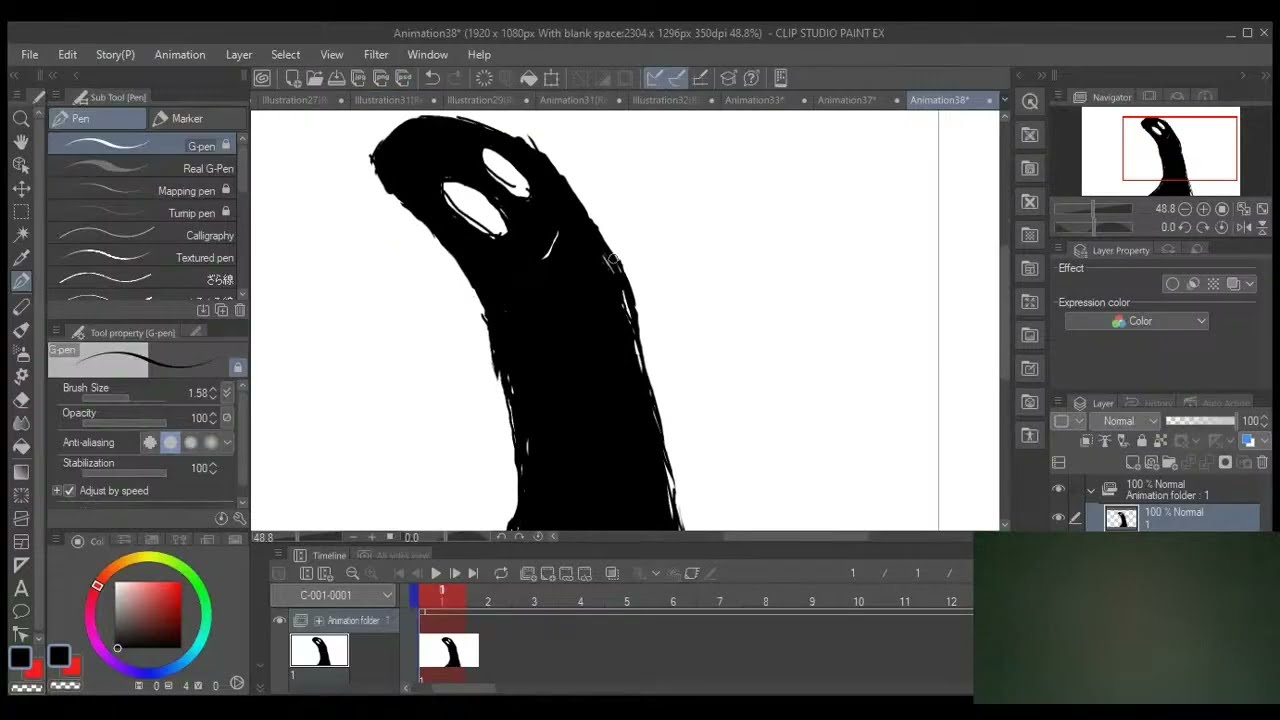
Task: Expand Animation folder plus in timeline
Action: (319, 620)
